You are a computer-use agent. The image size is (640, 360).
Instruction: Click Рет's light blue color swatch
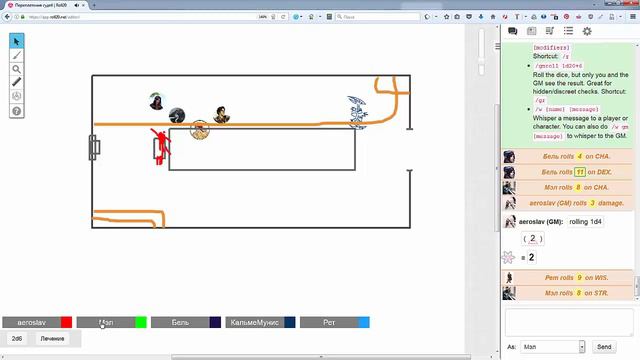coord(364,322)
